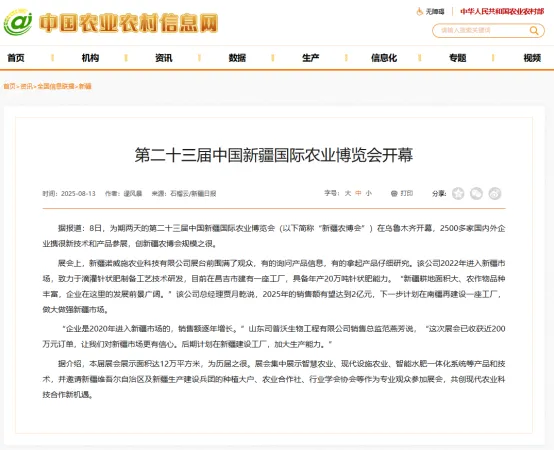Select large font size 大
554x450 pixels.
348,193
